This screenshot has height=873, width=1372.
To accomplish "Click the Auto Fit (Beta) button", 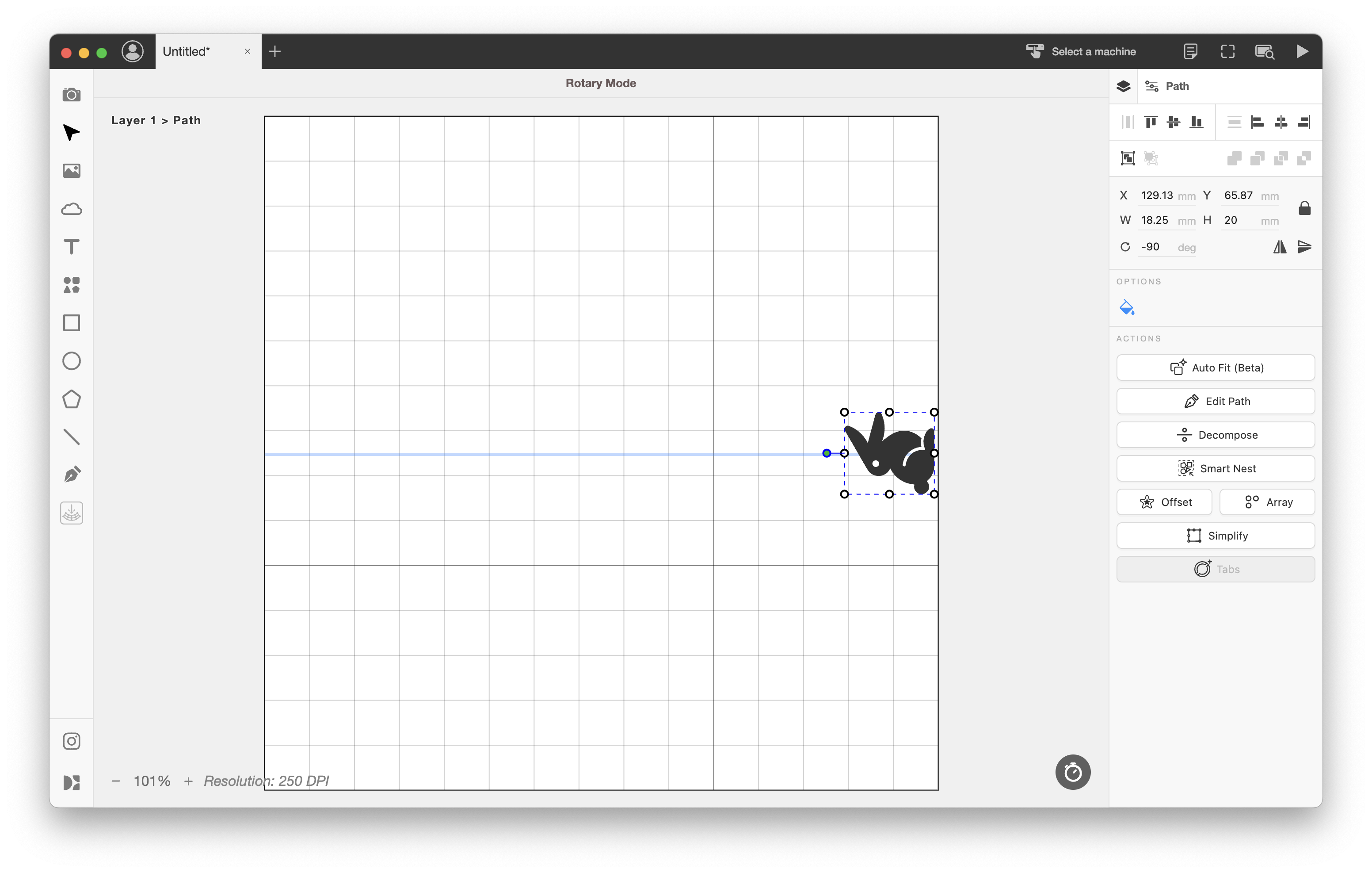I will [x=1216, y=368].
